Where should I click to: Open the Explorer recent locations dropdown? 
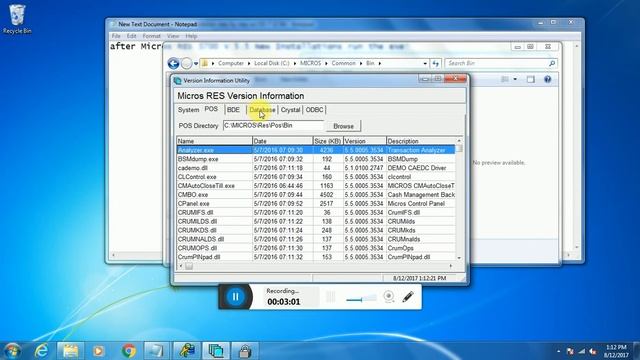(x=196, y=64)
